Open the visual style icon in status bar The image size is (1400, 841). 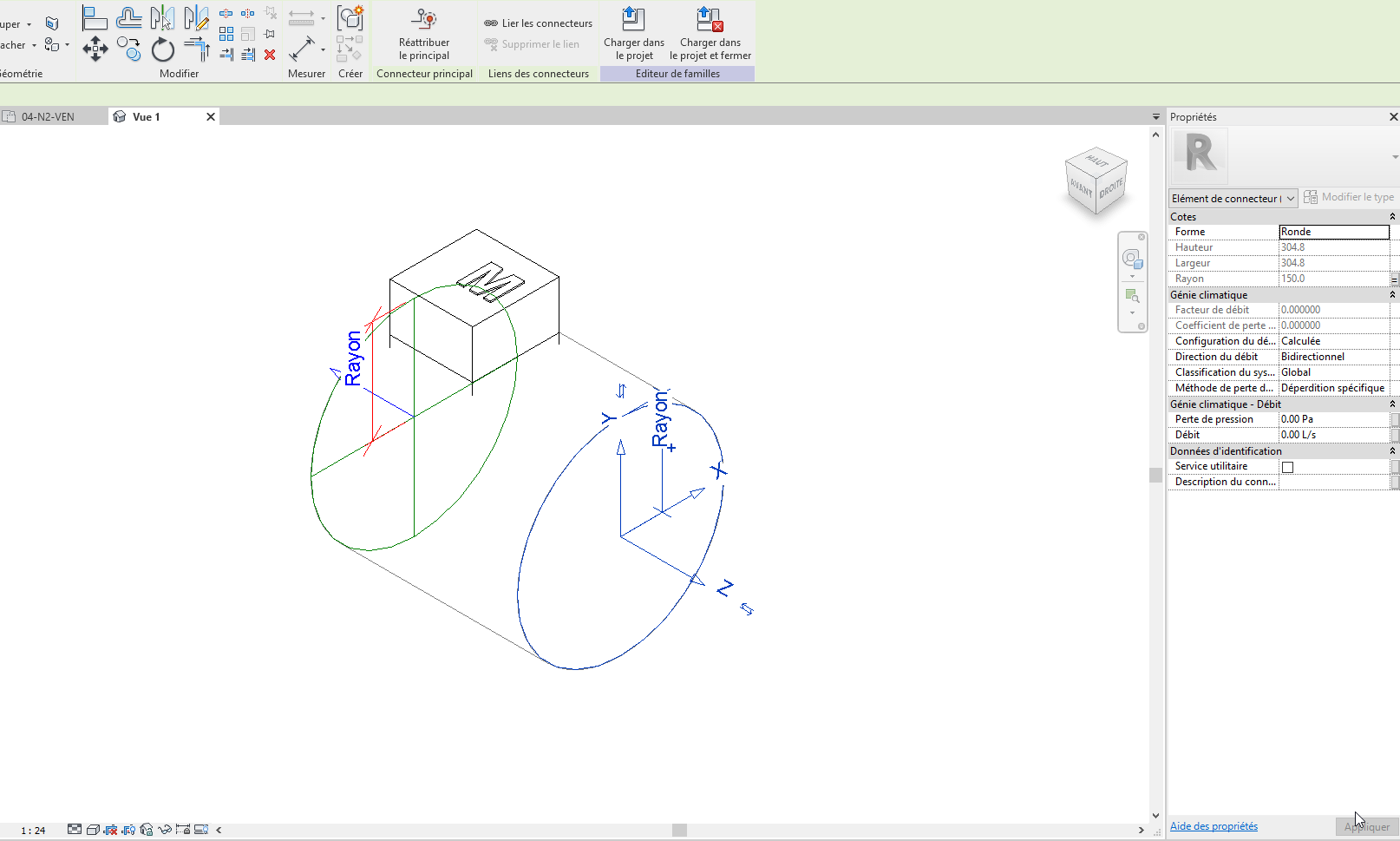point(93,830)
